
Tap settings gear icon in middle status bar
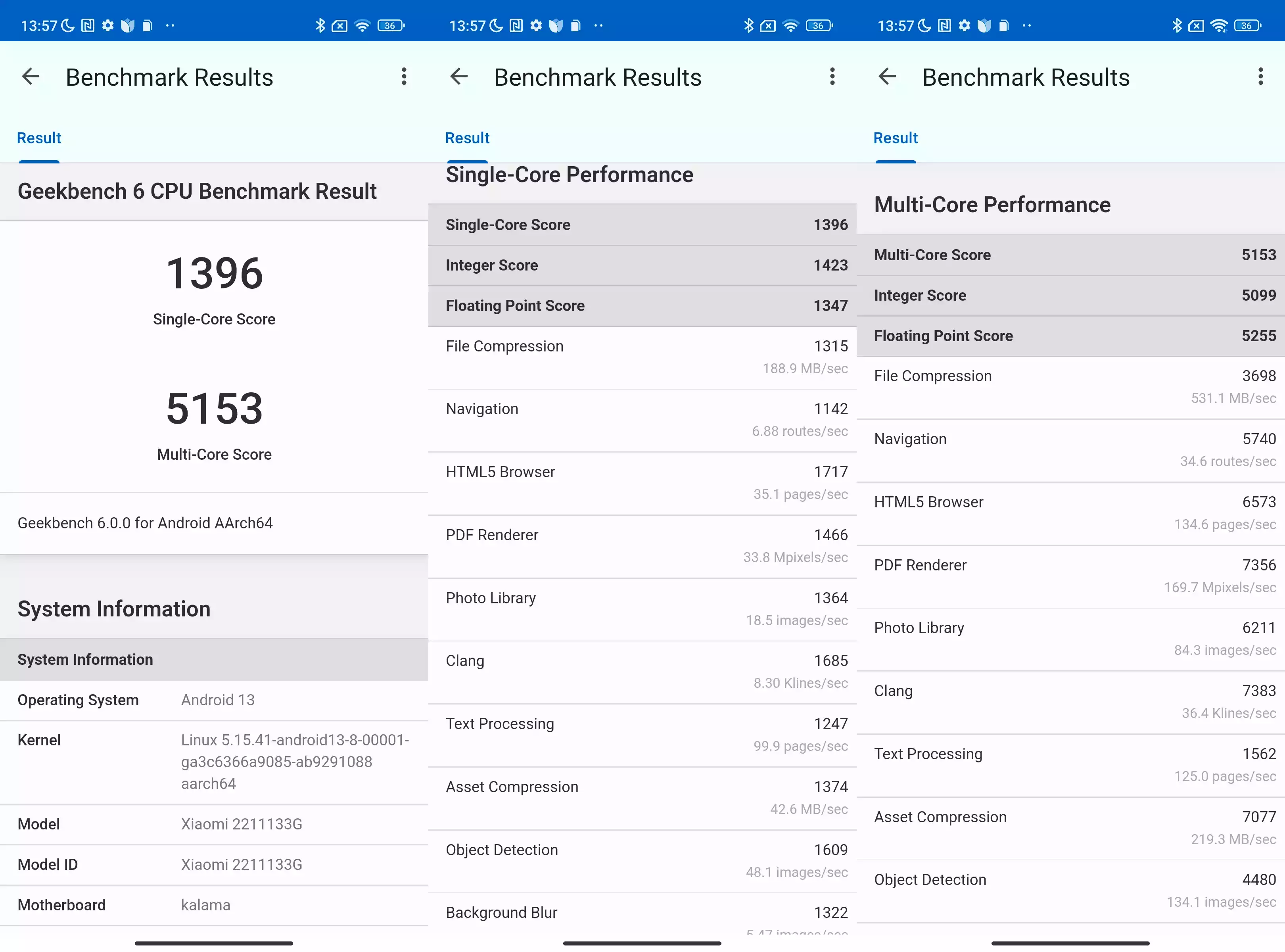tap(536, 25)
